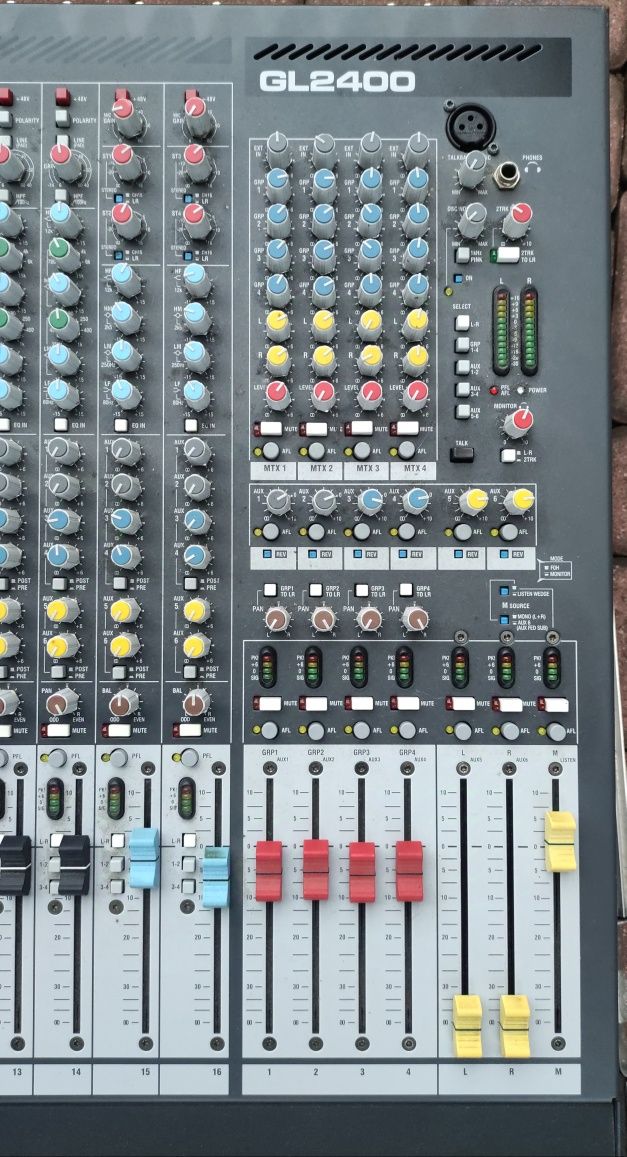627x1157 pixels.
Task: Select AUX 5-6 in the SELECT buttons
Action: (x=462, y=411)
